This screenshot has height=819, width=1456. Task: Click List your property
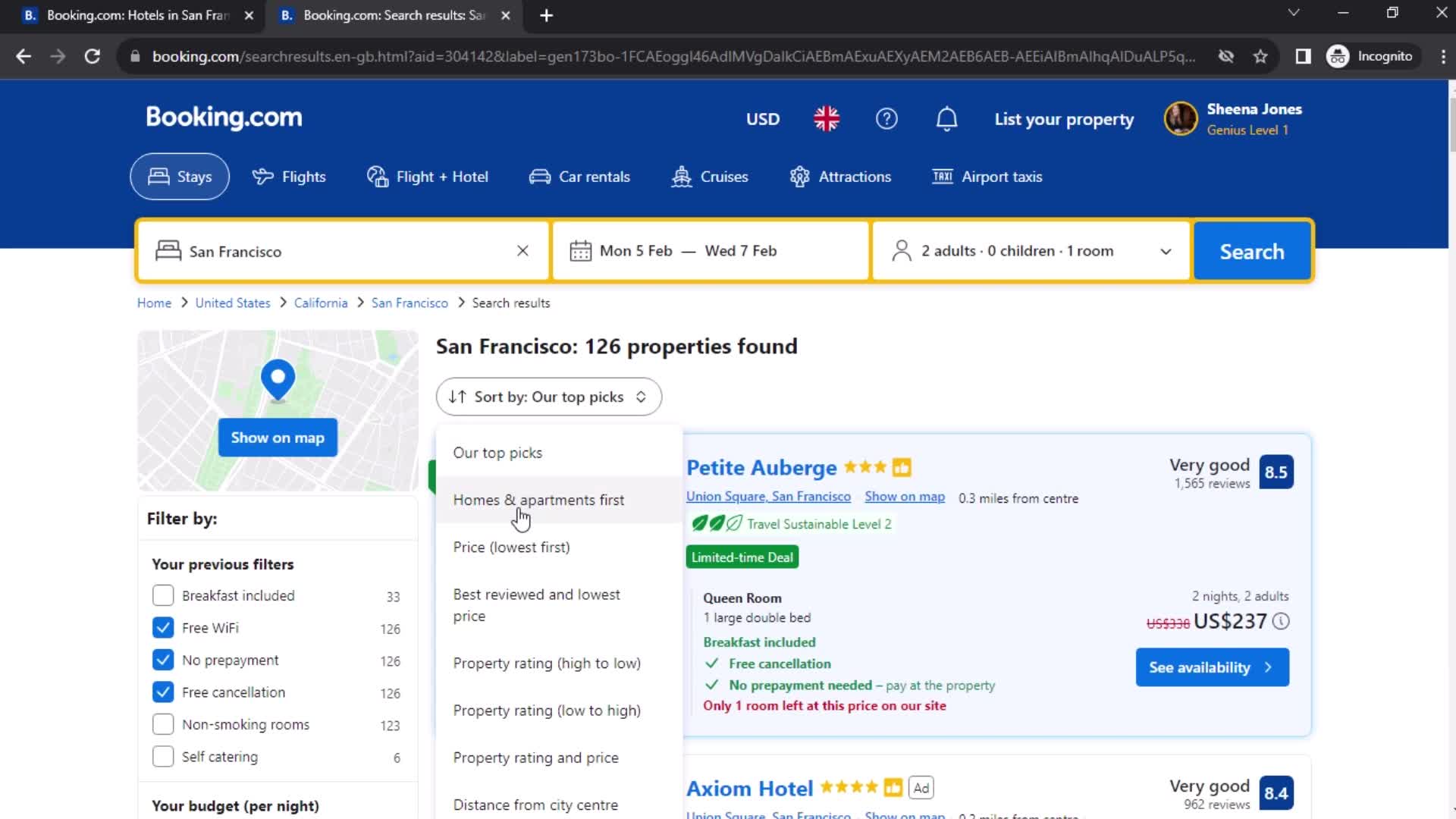tap(1064, 119)
